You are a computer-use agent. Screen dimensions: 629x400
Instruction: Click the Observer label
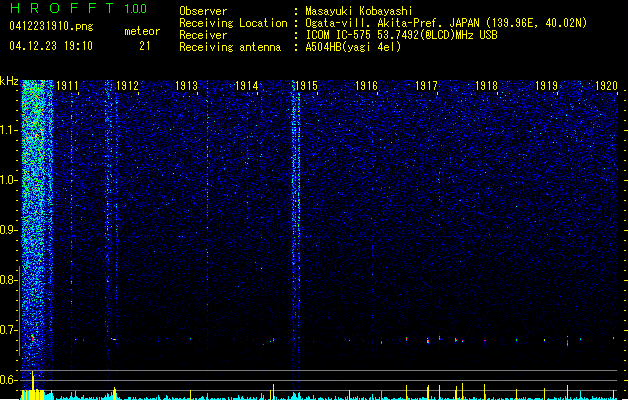(203, 11)
